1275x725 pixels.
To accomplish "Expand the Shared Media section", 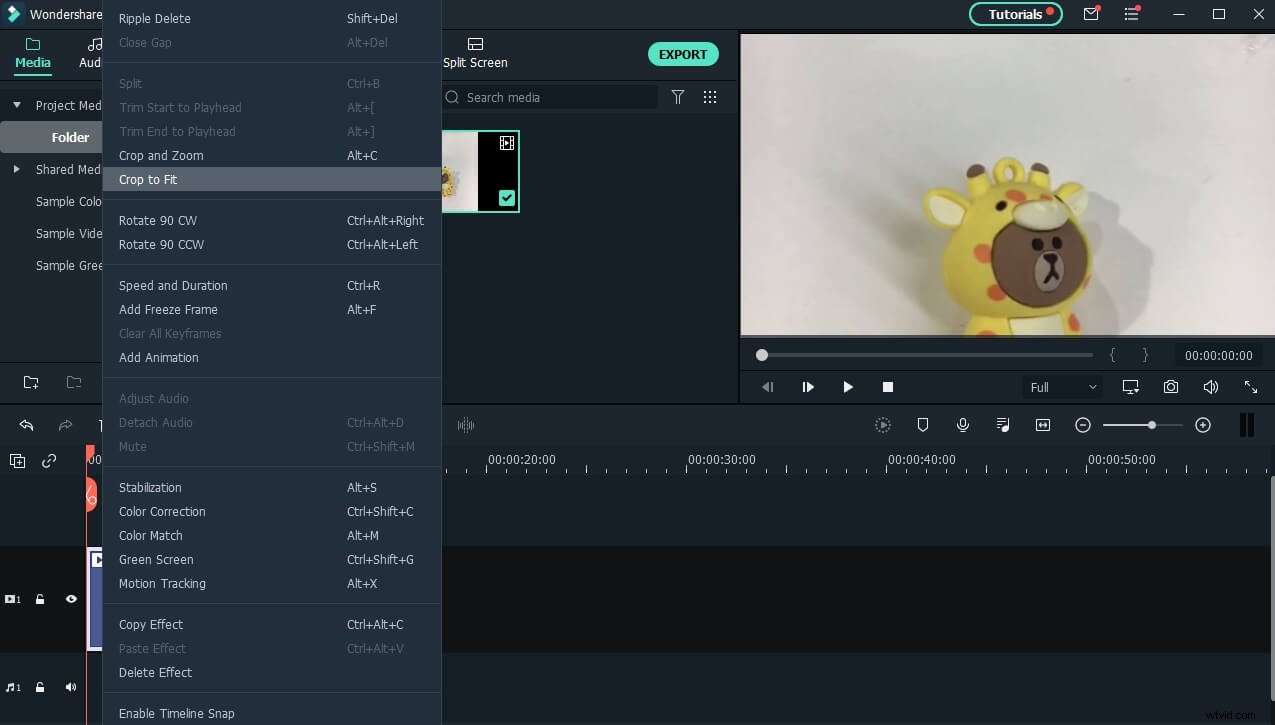I will (x=17, y=169).
